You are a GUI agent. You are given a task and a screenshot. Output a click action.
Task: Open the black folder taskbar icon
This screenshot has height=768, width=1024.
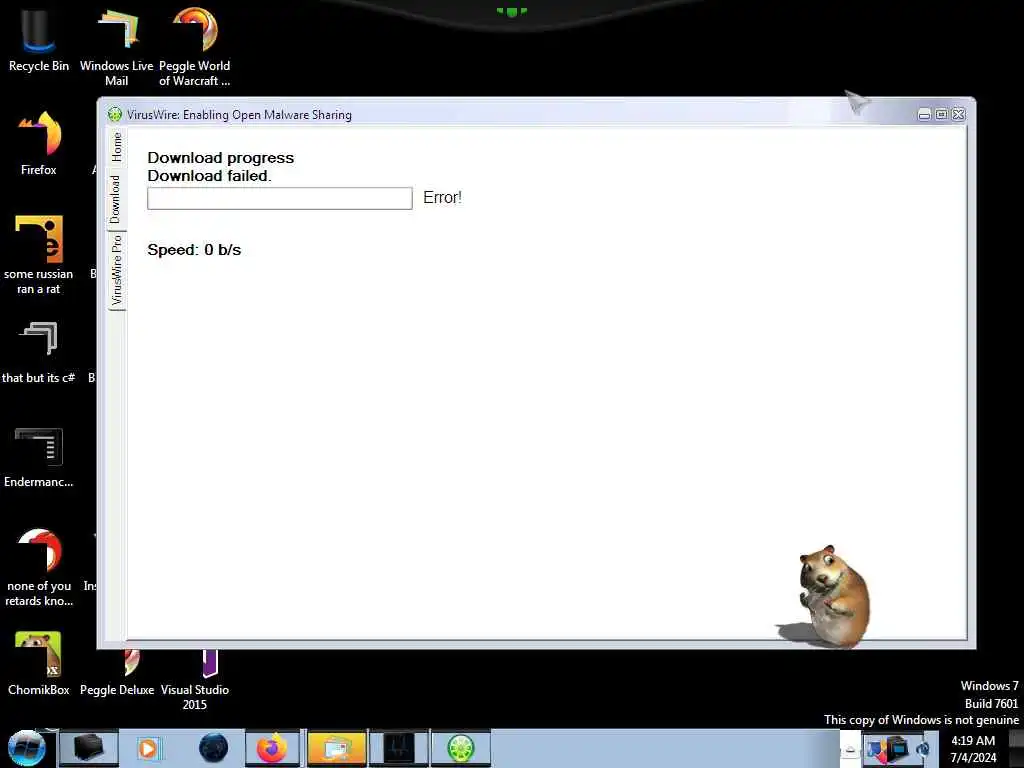click(x=89, y=748)
